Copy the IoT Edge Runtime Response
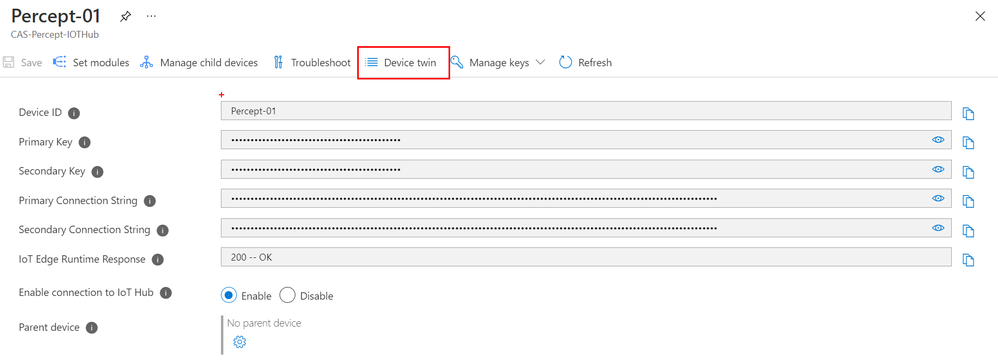 [968, 260]
